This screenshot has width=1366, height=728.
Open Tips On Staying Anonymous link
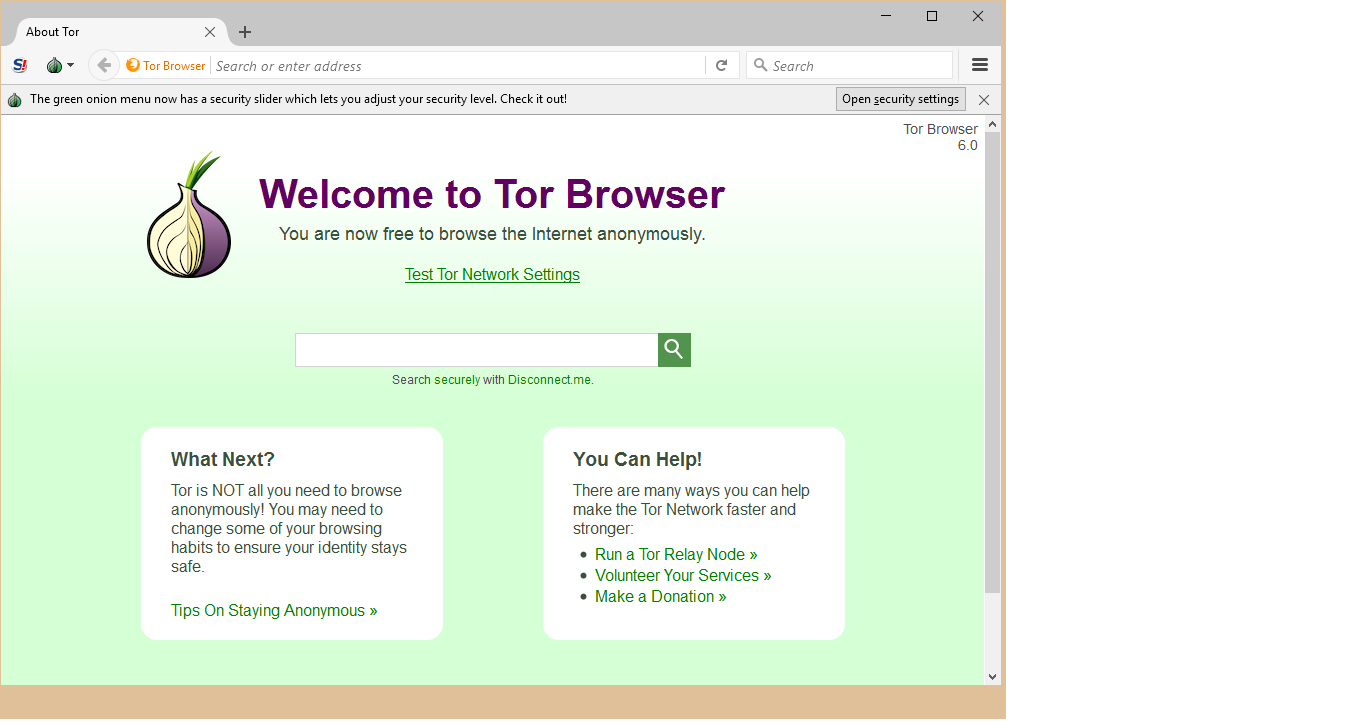274,610
